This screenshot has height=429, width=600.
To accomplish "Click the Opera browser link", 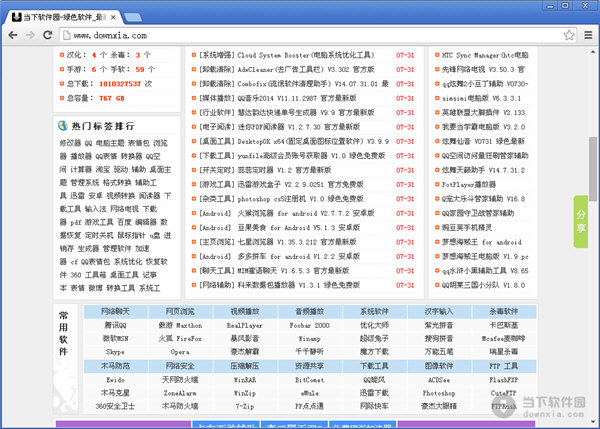I will click(x=180, y=352).
